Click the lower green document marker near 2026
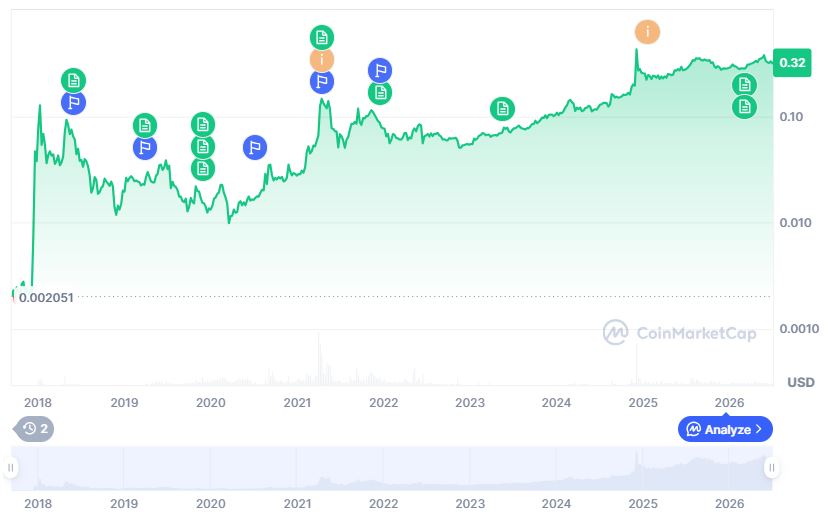The image size is (834, 522). click(x=745, y=107)
